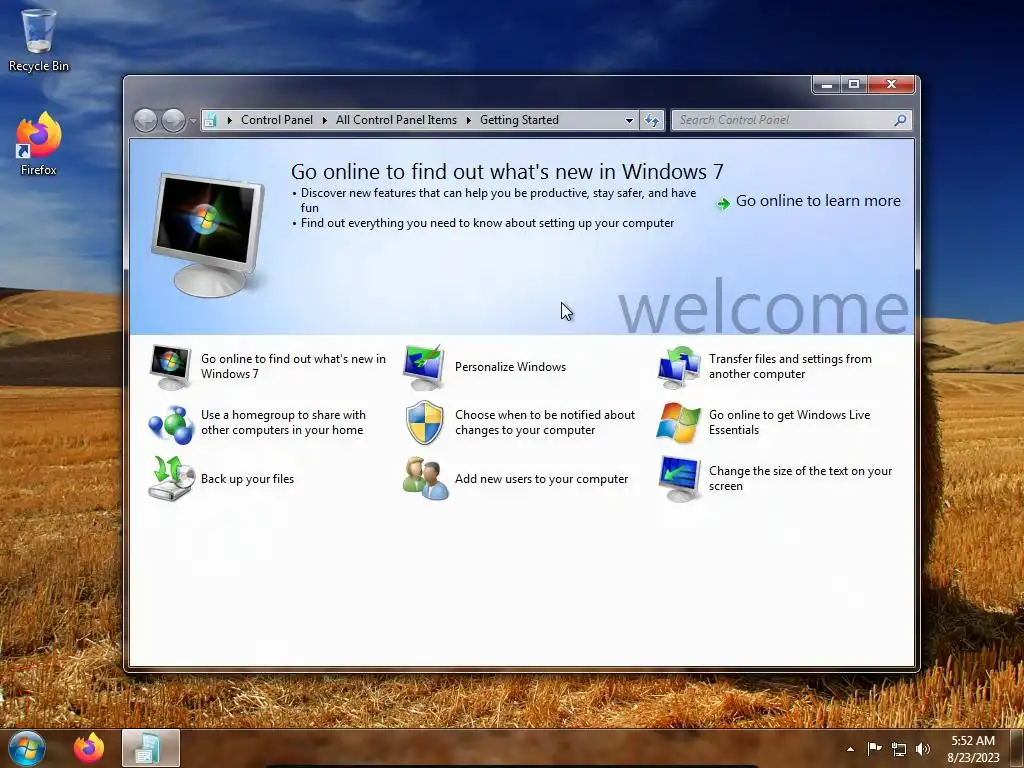Image resolution: width=1024 pixels, height=768 pixels.
Task: Click volume speaker tray icon
Action: [x=923, y=749]
